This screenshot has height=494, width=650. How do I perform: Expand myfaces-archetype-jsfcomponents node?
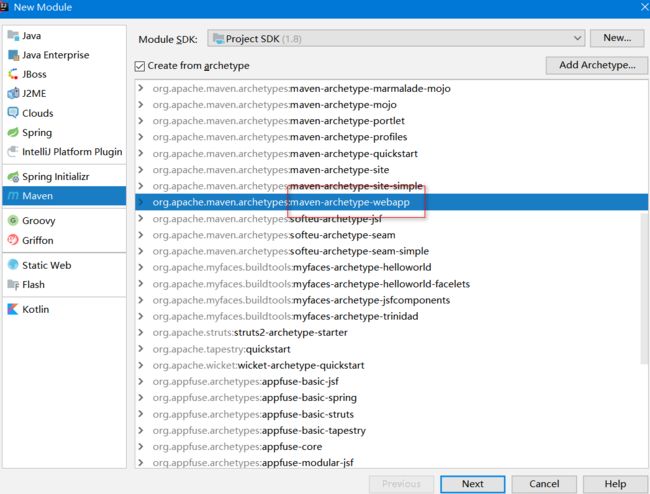(x=141, y=300)
